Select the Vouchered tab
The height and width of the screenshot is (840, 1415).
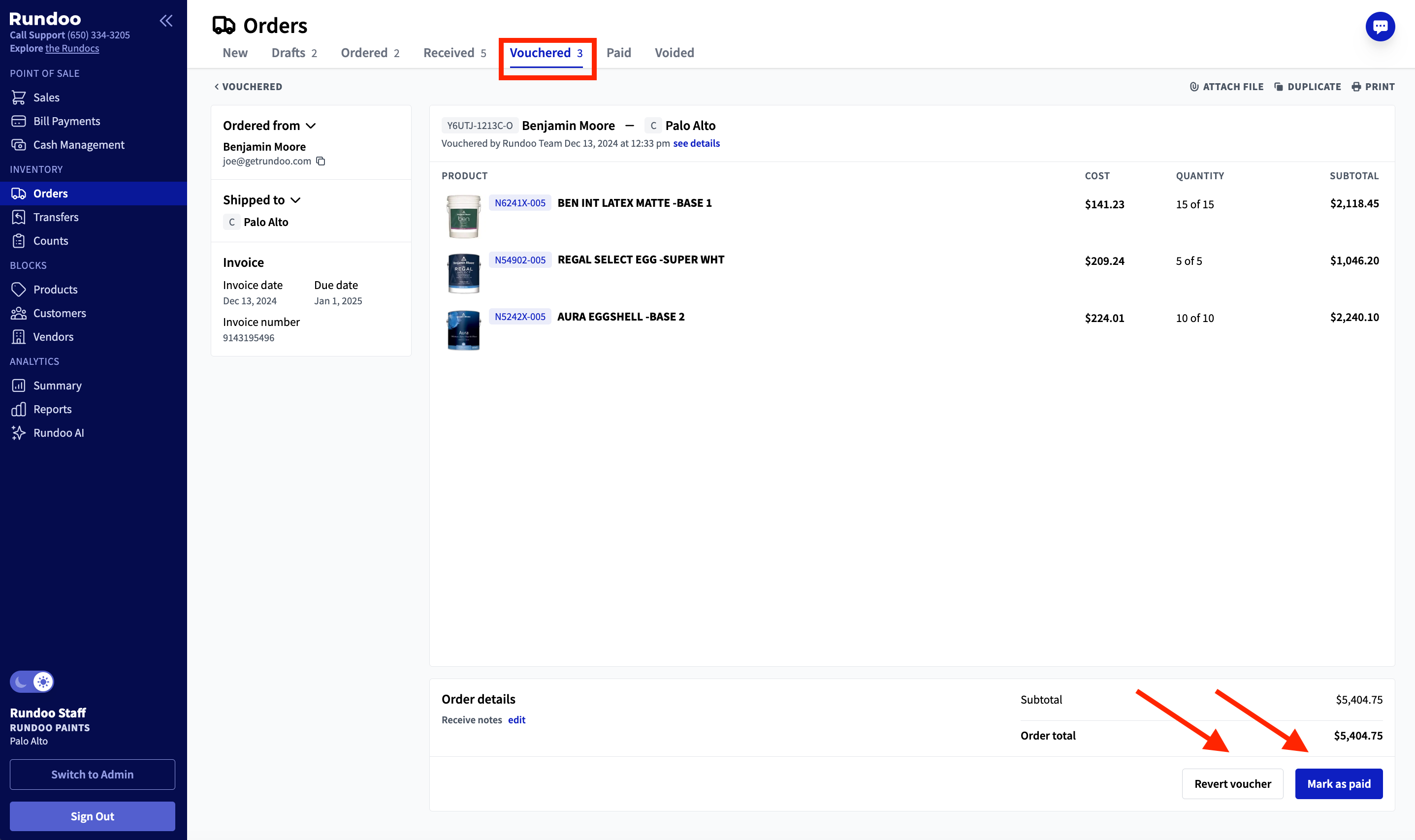point(546,53)
